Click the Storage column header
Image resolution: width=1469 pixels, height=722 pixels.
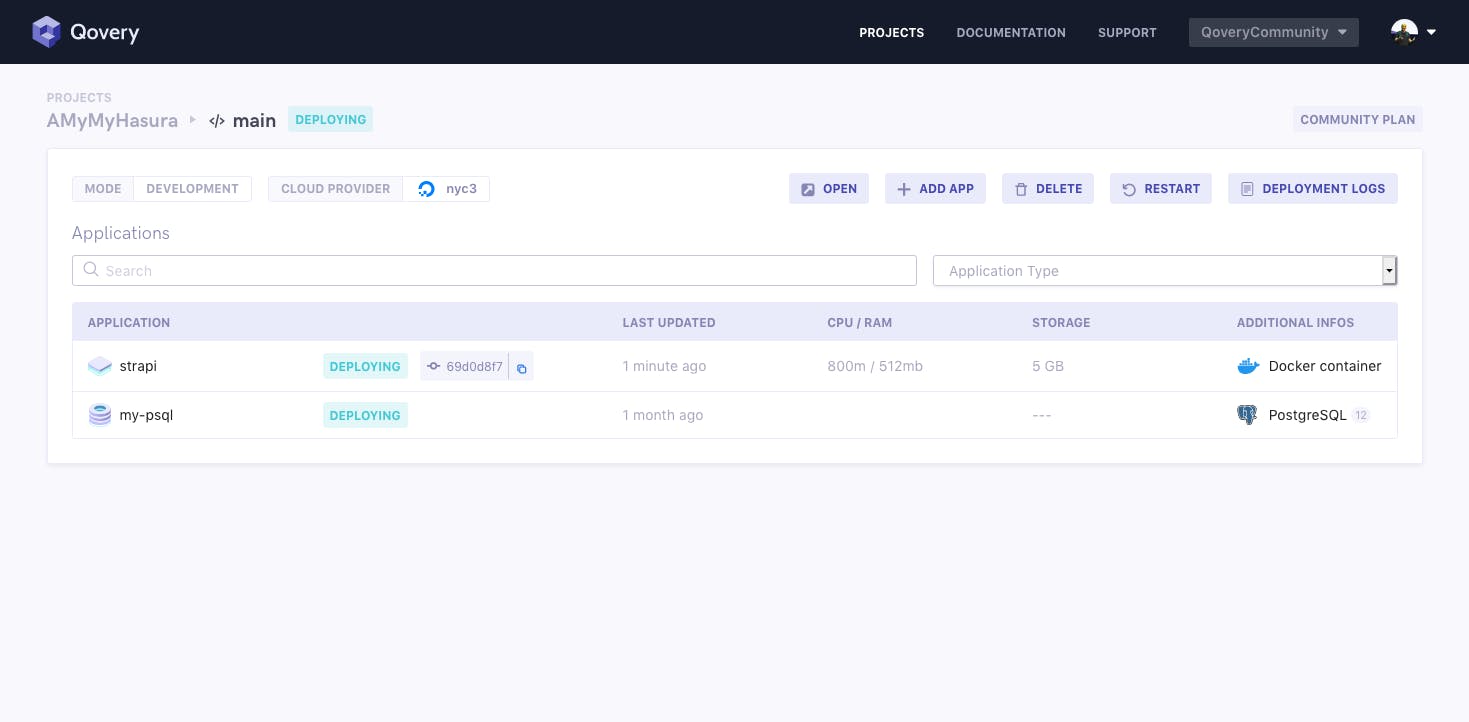tap(1061, 323)
